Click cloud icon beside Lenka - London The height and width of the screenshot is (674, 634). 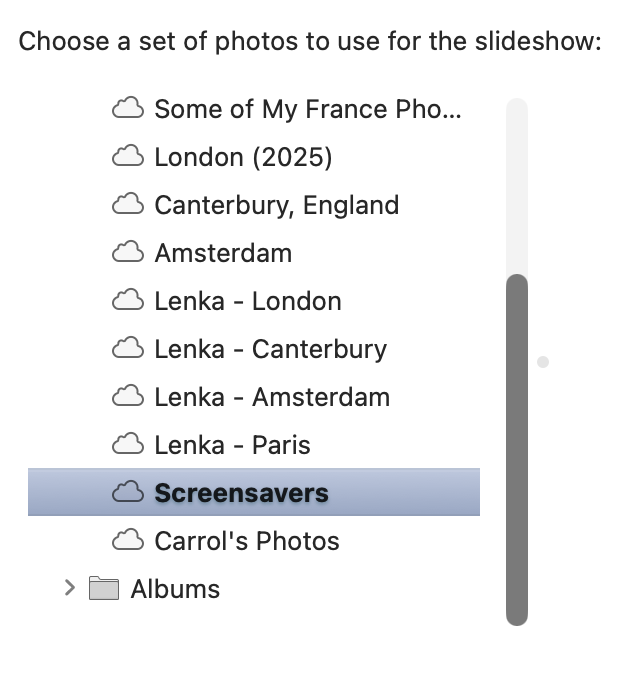coord(128,300)
